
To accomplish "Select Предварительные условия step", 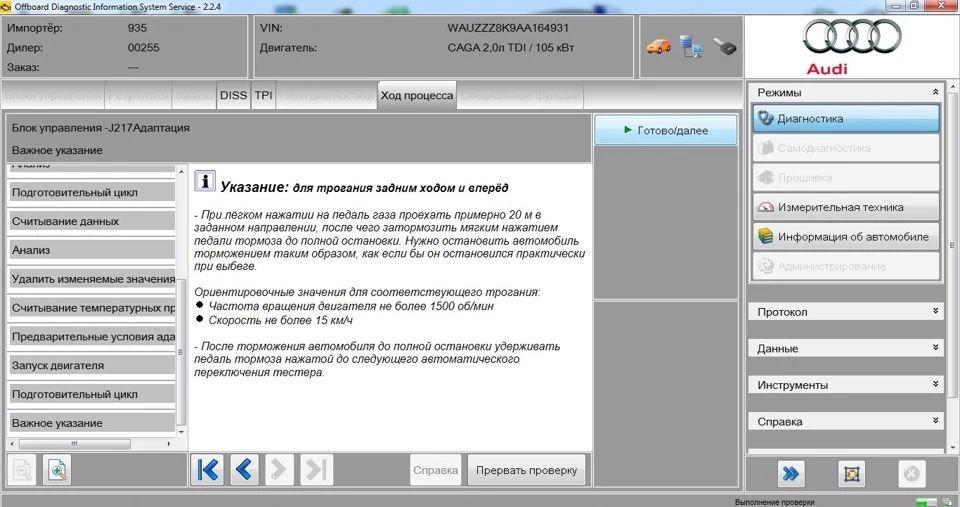I will click(92, 336).
